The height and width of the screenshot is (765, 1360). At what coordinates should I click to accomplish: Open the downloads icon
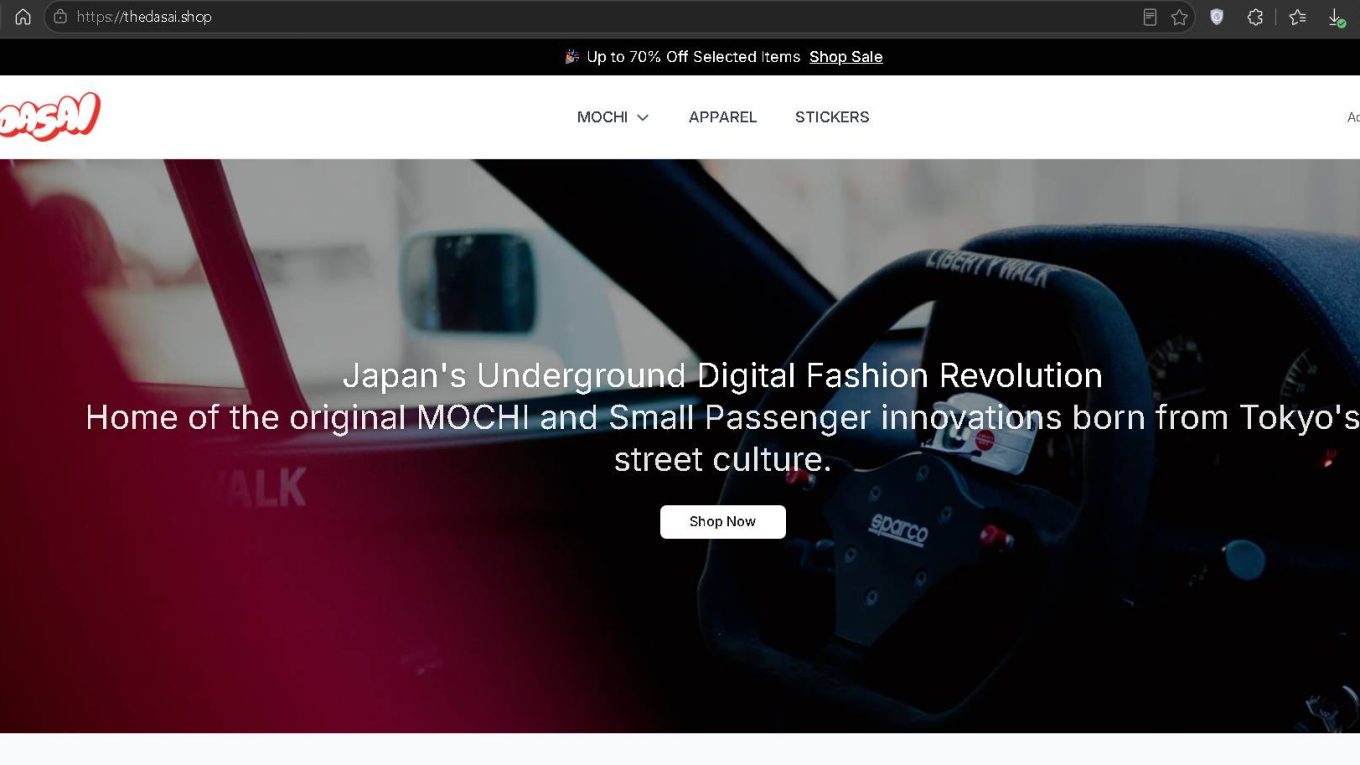coord(1336,17)
